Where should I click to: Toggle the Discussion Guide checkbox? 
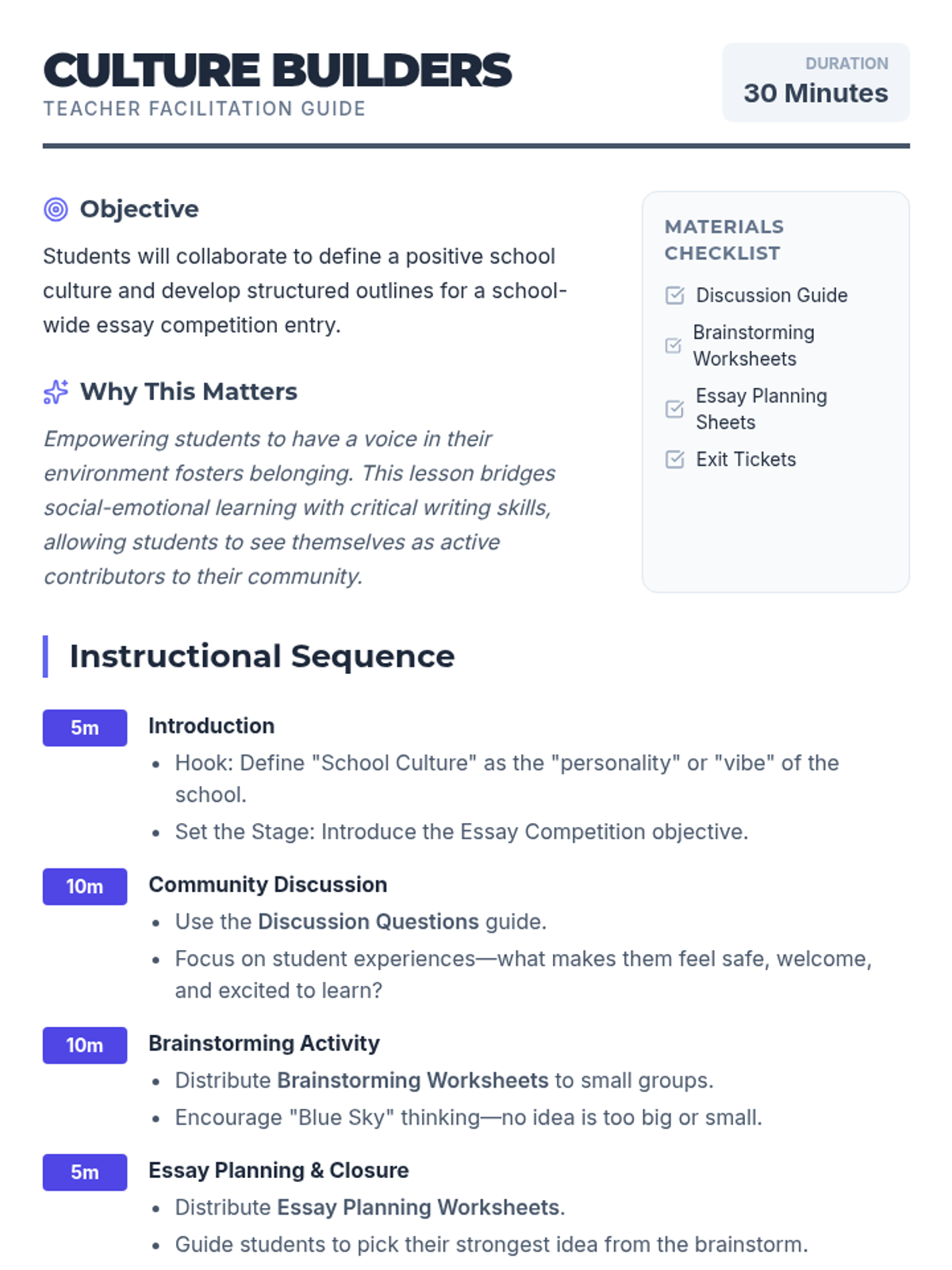tap(674, 295)
